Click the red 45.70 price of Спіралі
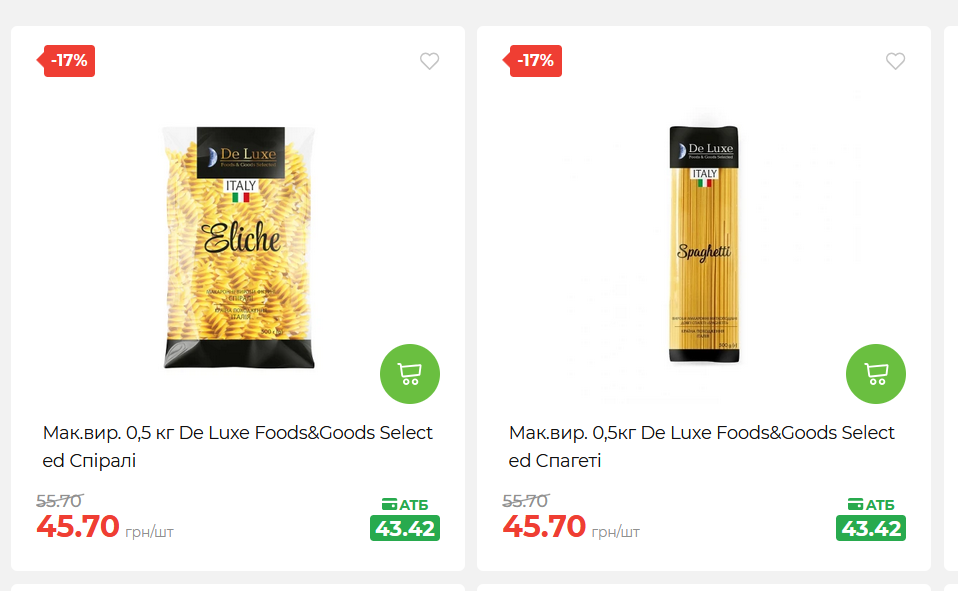958x591 pixels. pyautogui.click(x=78, y=526)
